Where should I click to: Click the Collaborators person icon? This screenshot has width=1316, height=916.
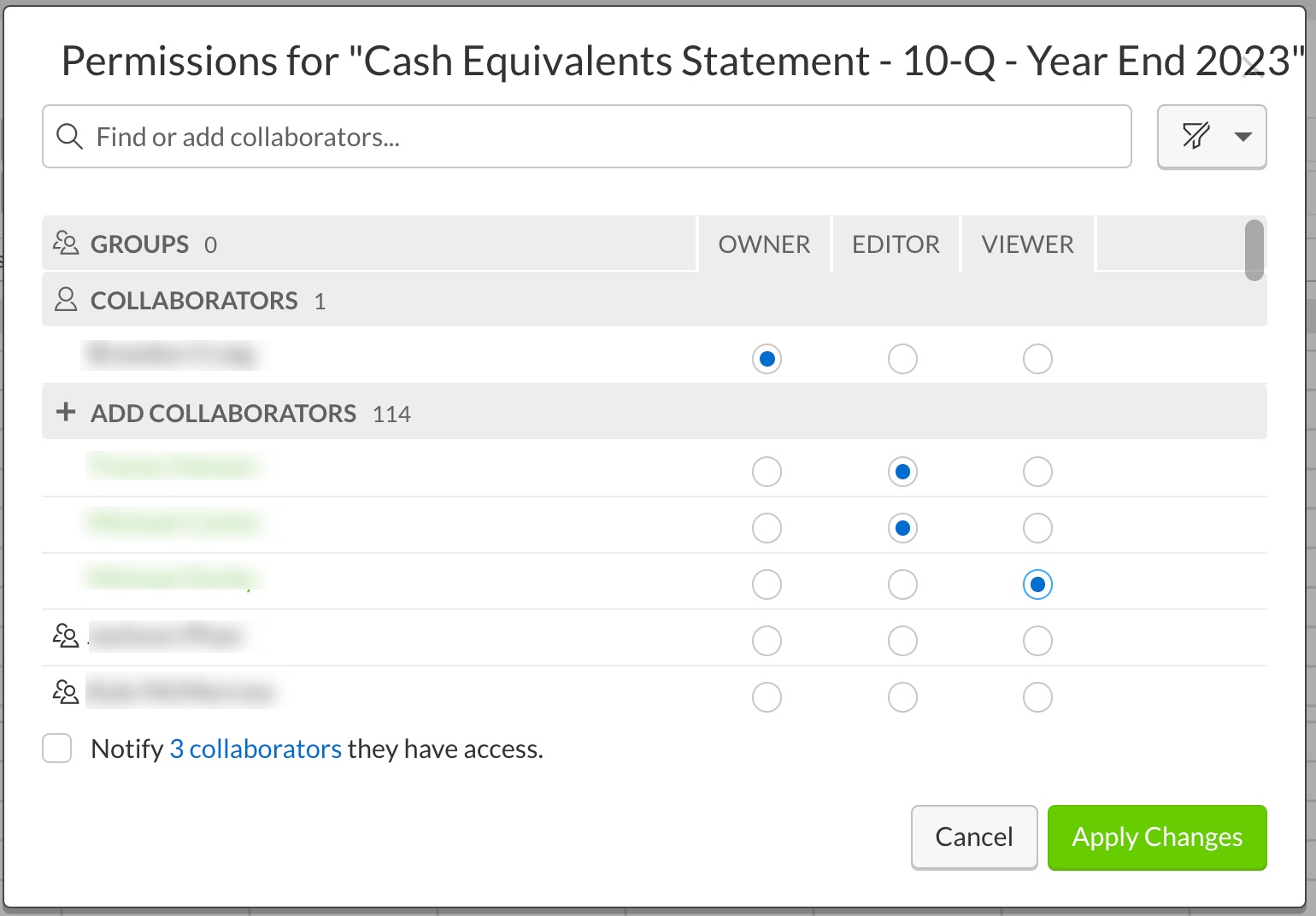tap(66, 300)
